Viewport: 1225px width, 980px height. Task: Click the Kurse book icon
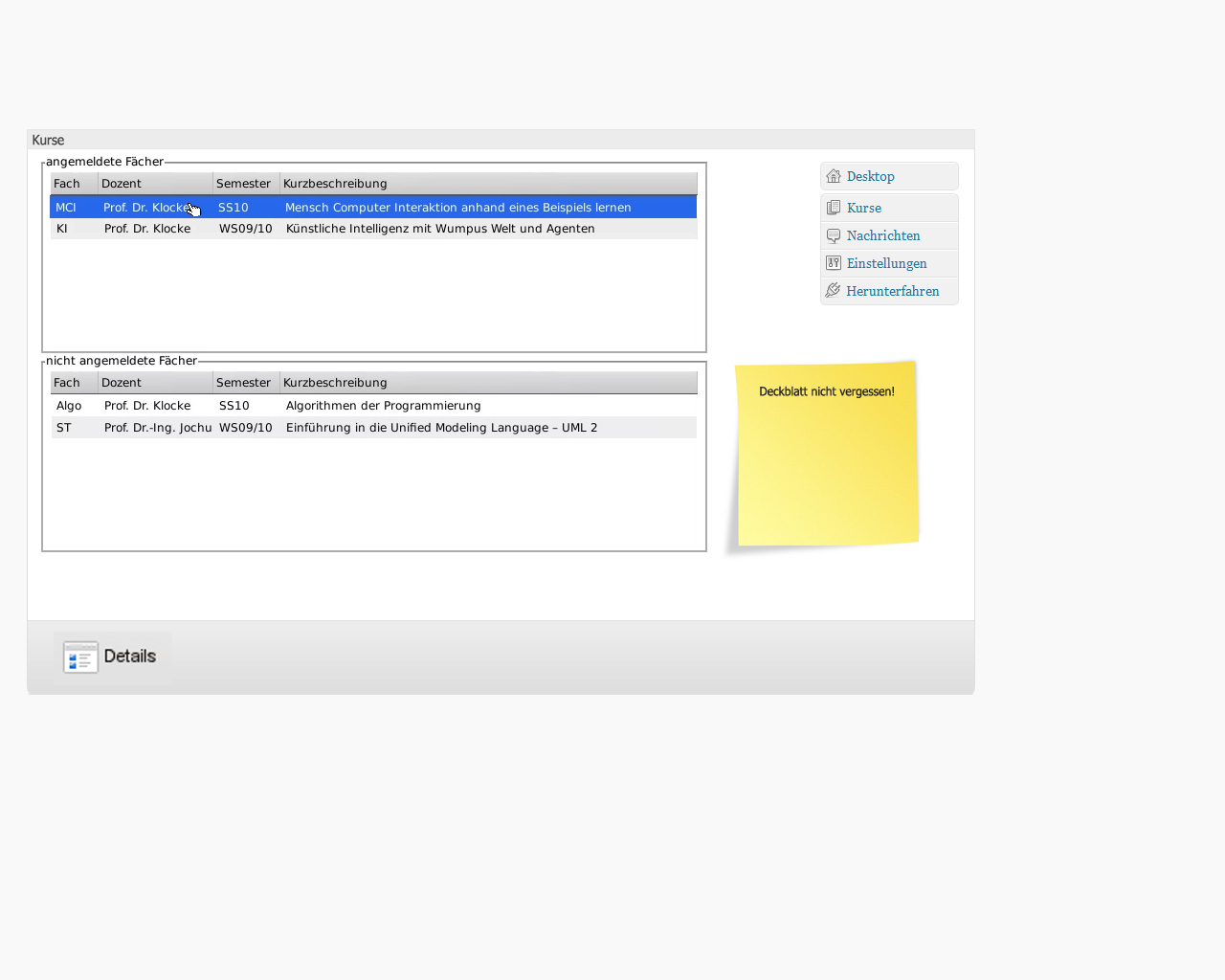(834, 208)
